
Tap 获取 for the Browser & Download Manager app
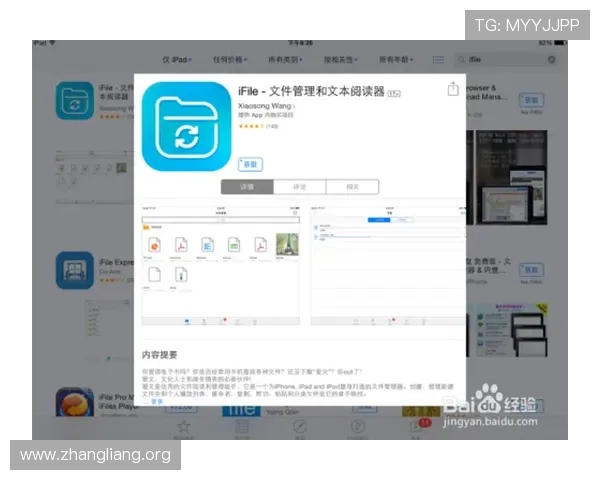pyautogui.click(x=532, y=100)
